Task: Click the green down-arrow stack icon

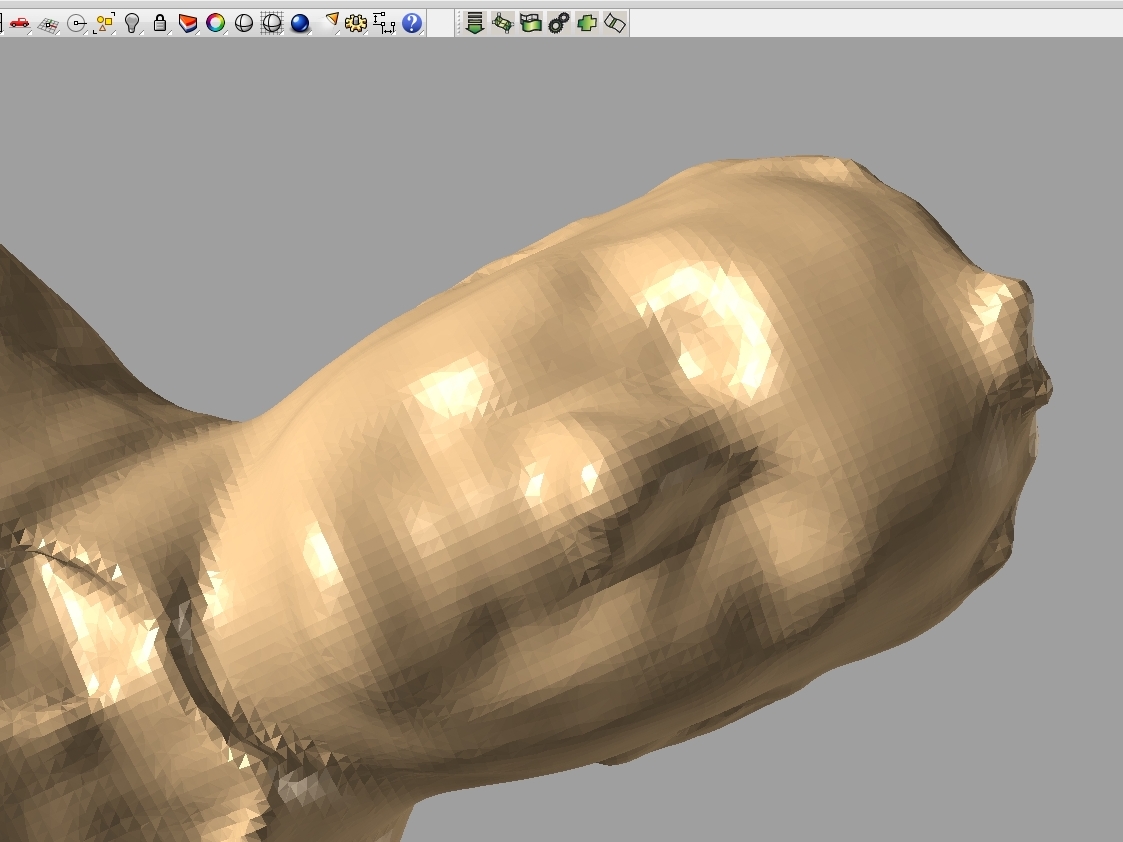Action: (475, 23)
